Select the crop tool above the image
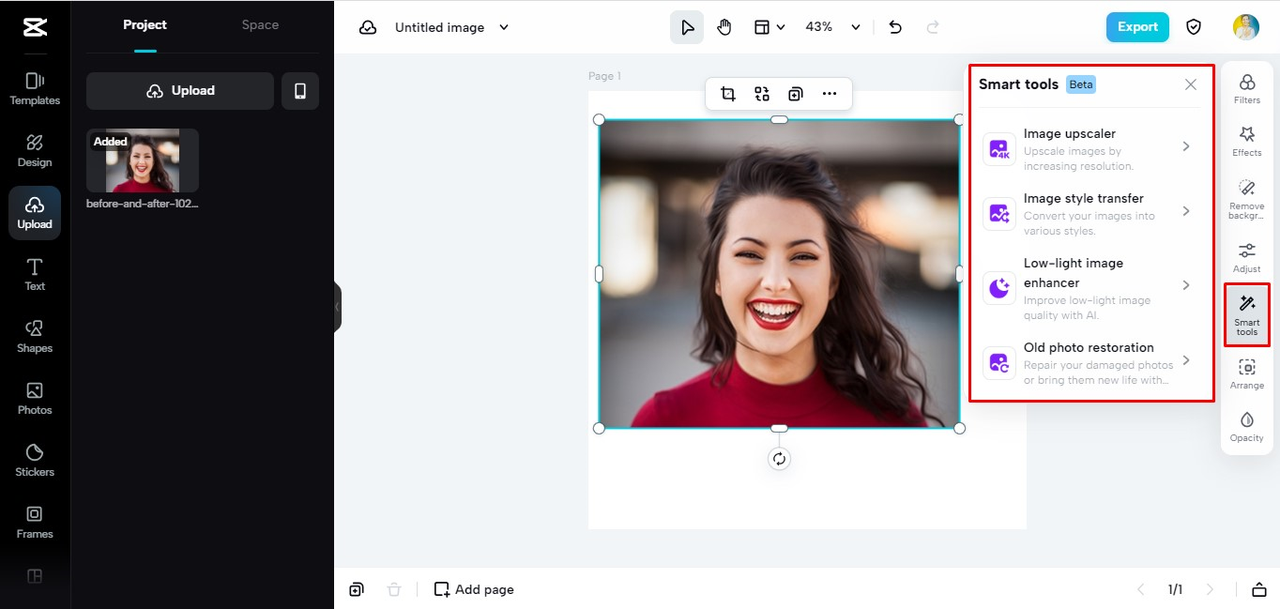 point(728,94)
